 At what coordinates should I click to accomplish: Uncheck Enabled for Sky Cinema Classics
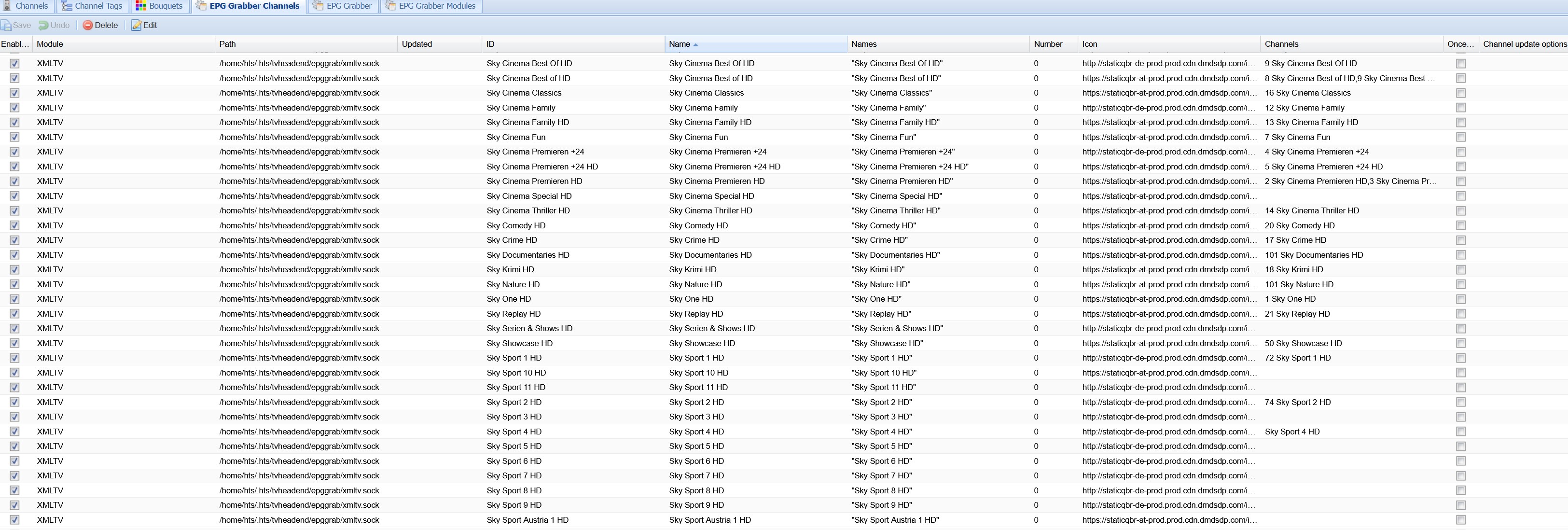point(14,93)
